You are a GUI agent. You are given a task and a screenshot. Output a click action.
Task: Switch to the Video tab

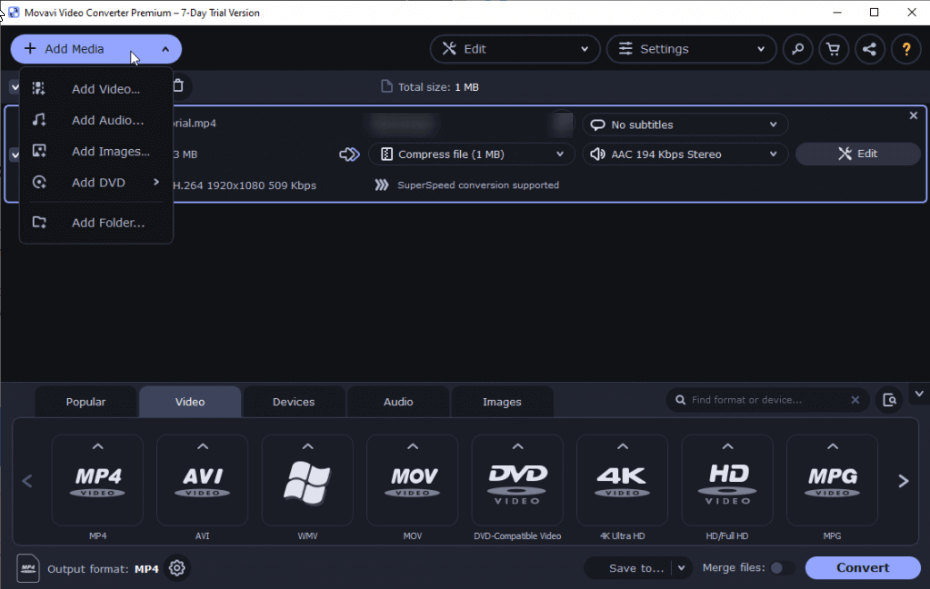[x=190, y=402]
